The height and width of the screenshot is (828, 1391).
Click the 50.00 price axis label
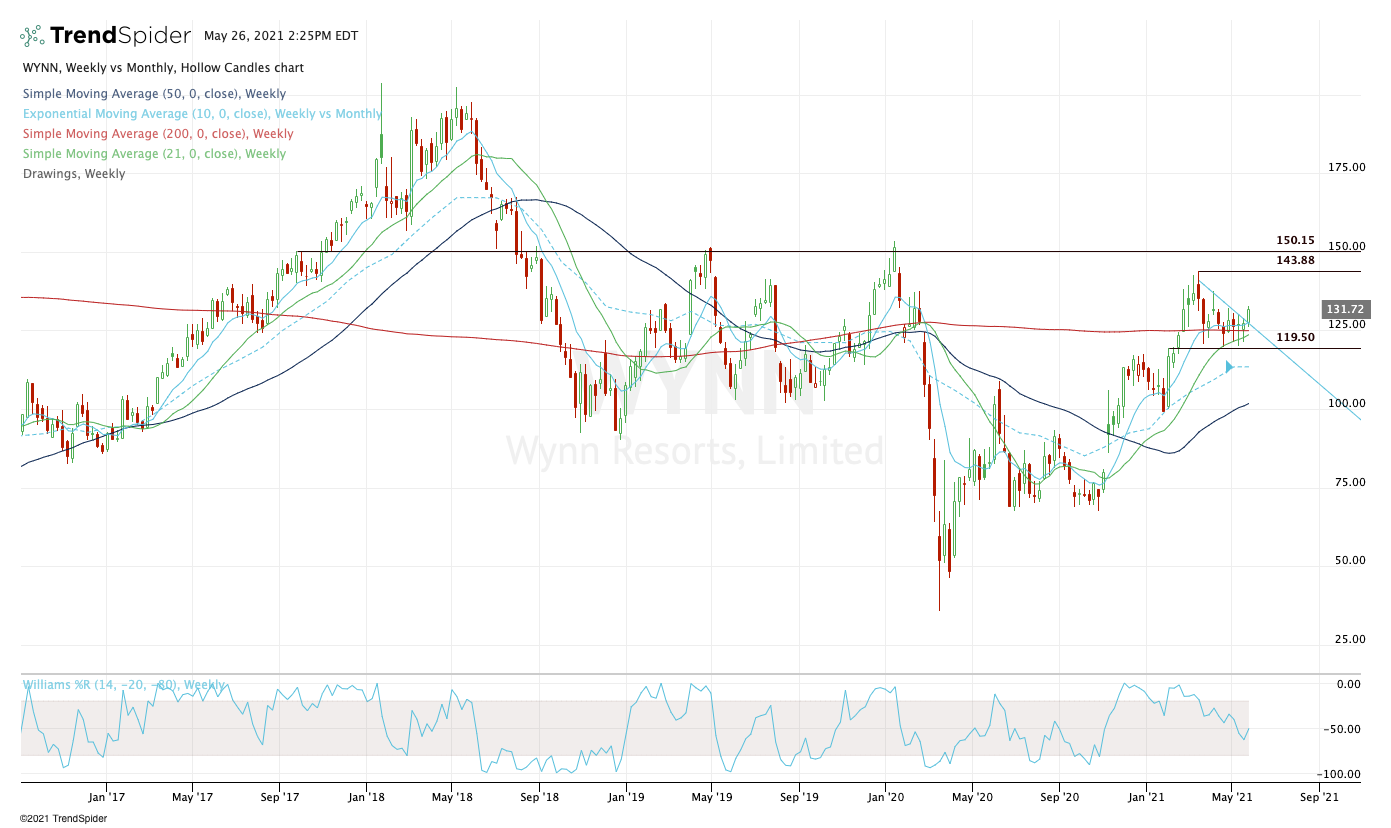1348,560
